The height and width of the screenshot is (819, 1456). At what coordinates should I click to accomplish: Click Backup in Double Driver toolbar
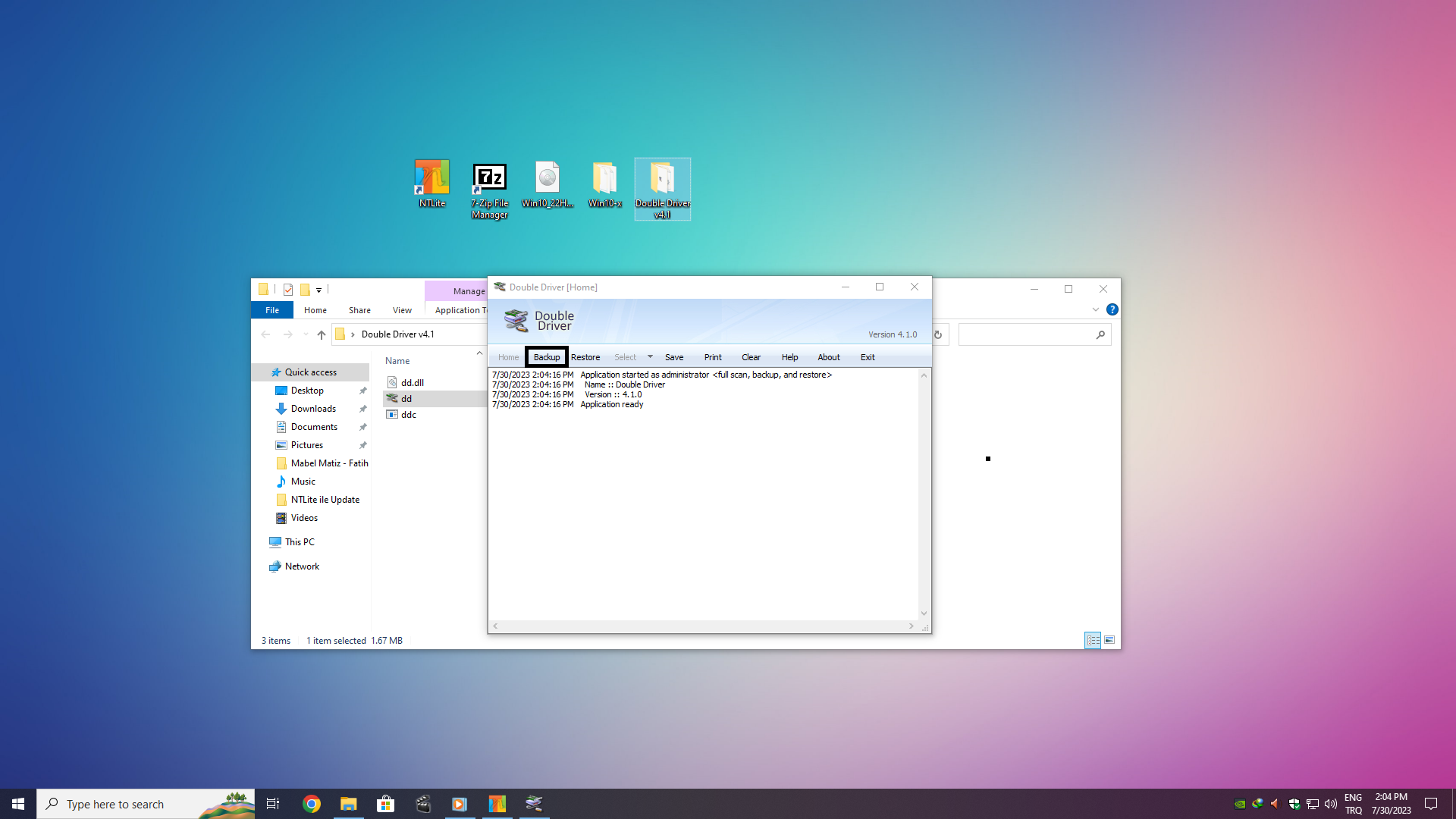[x=546, y=357]
